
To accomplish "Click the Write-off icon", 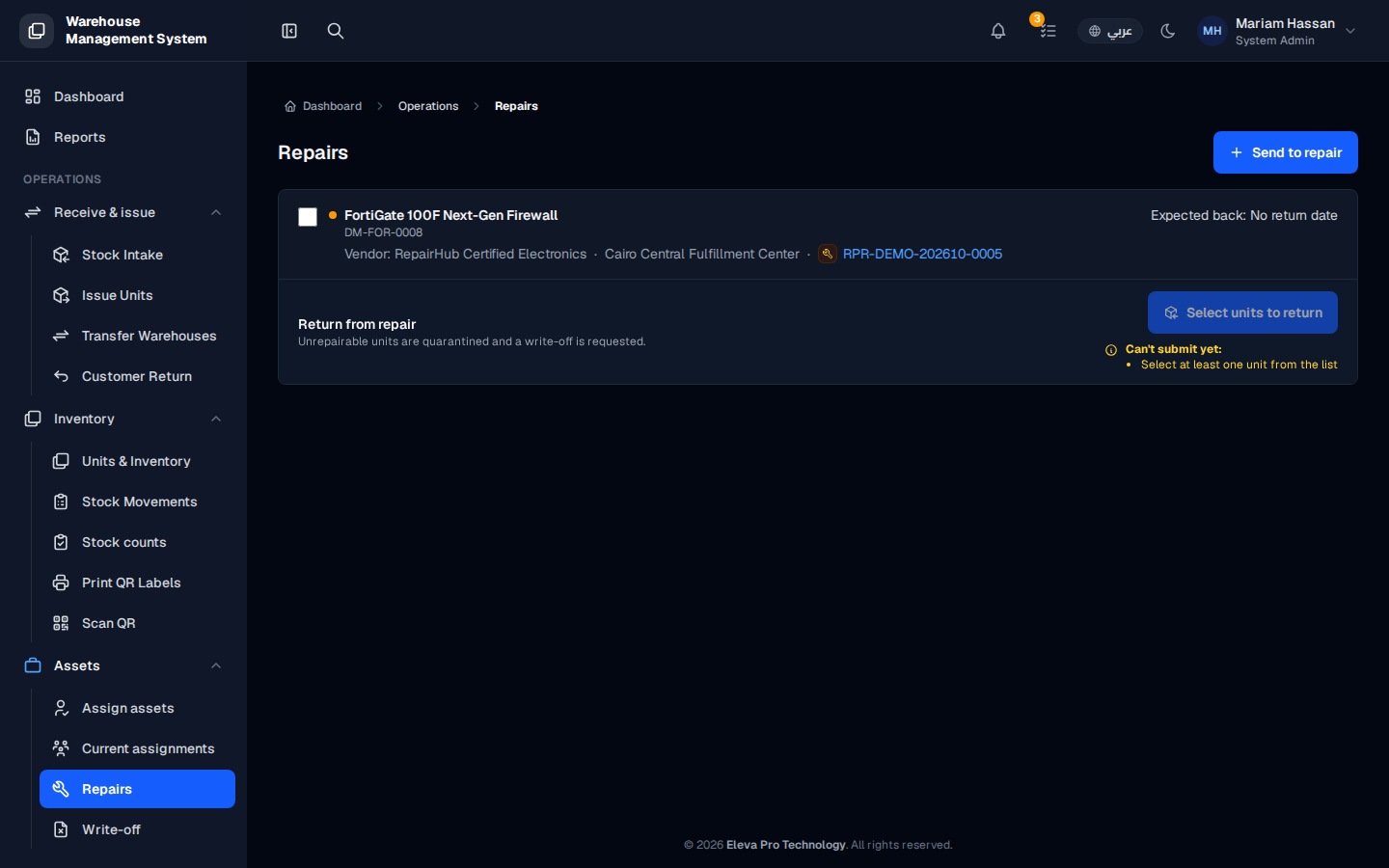I will 61,829.
